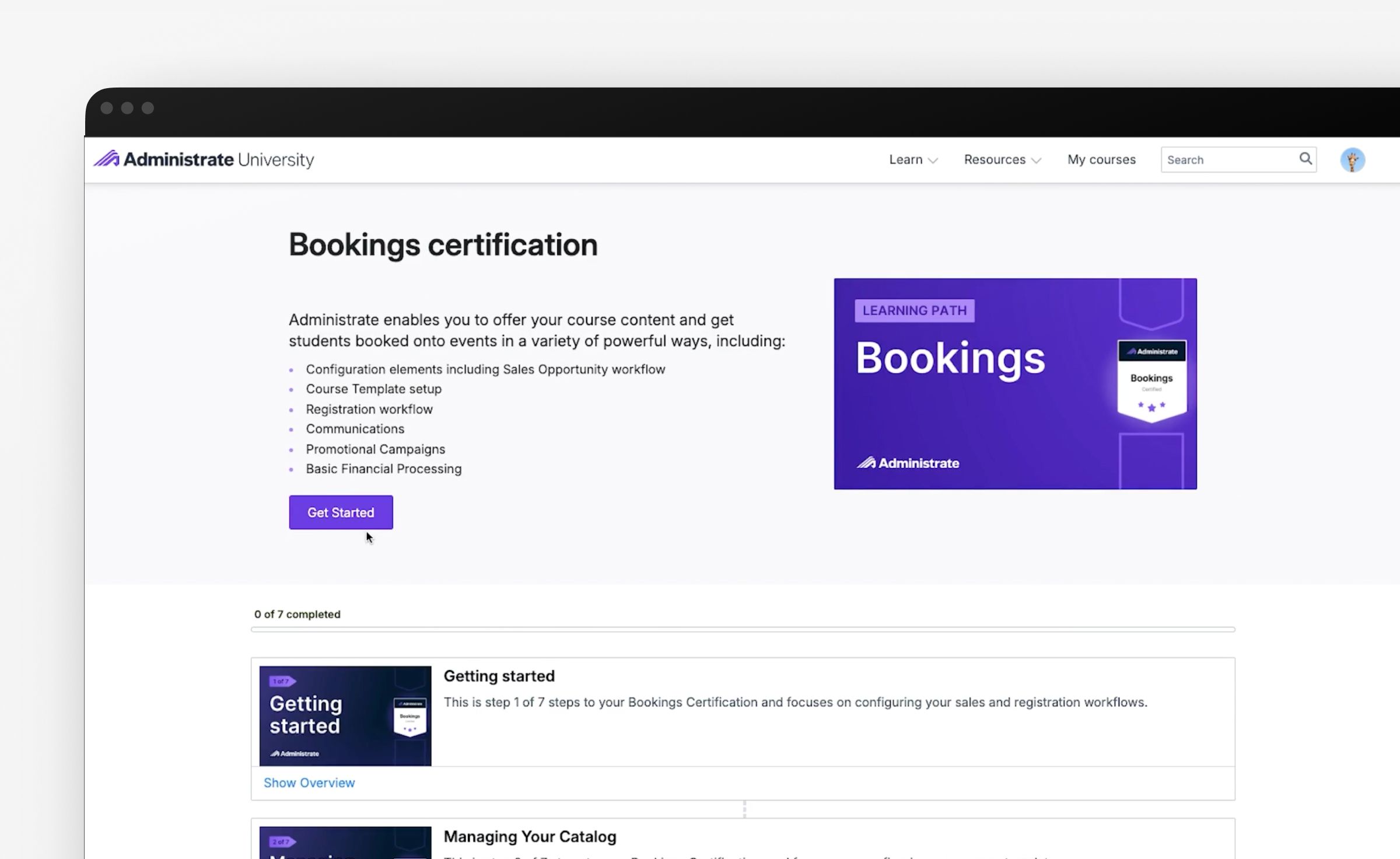Screen dimensions: 1400x859
Task: Click the 'Course Template setup' bullet
Action: 373,389
